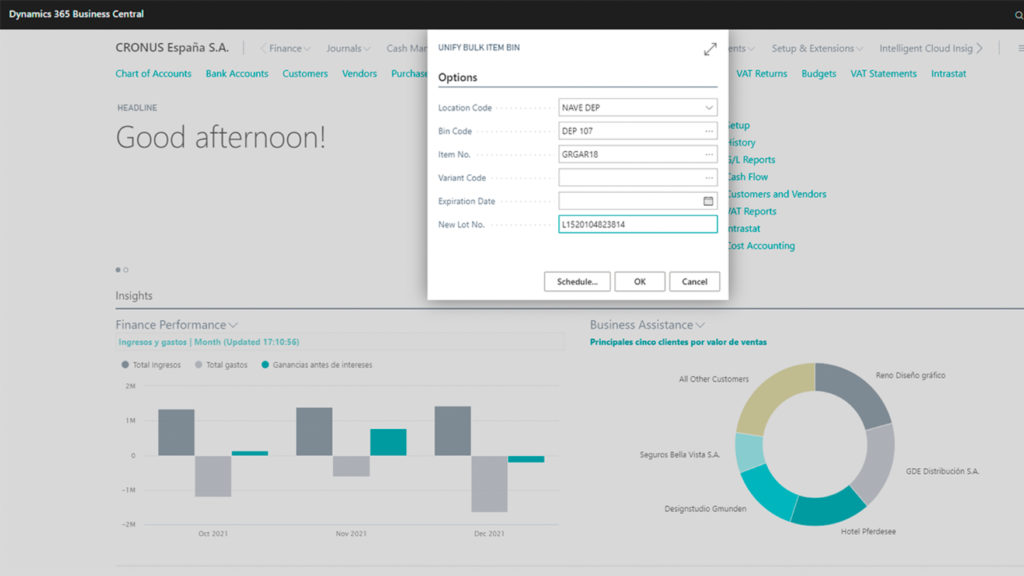Screen dimensions: 1024x576
Task: Open Ingresos y gastos chart title link
Action: (x=209, y=342)
